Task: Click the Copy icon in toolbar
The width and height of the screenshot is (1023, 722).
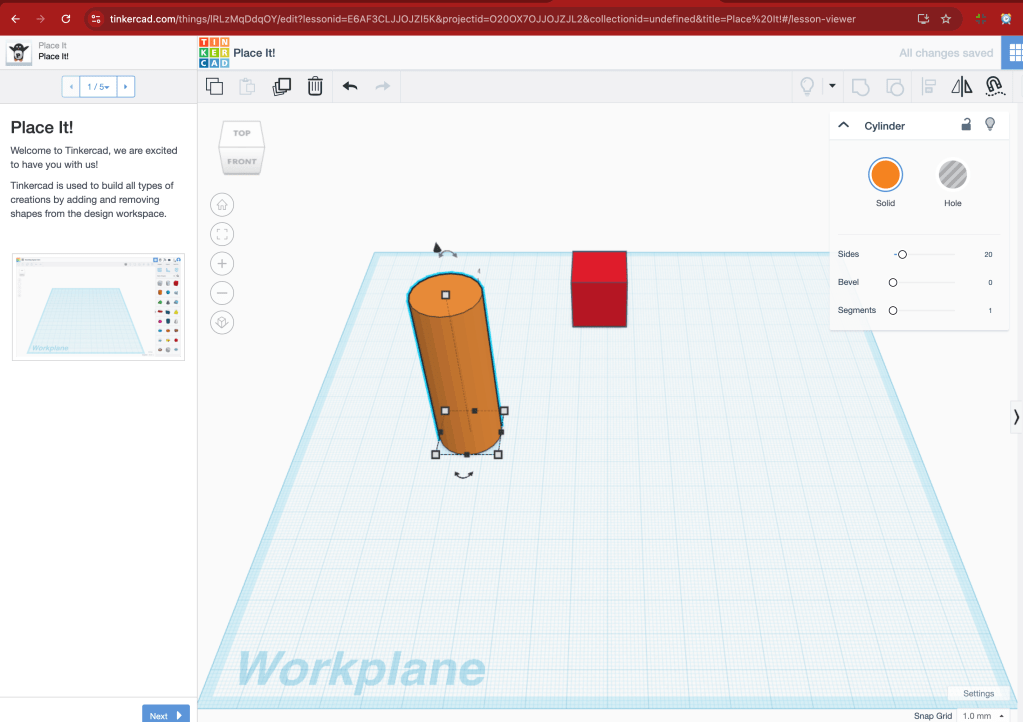Action: (x=215, y=86)
